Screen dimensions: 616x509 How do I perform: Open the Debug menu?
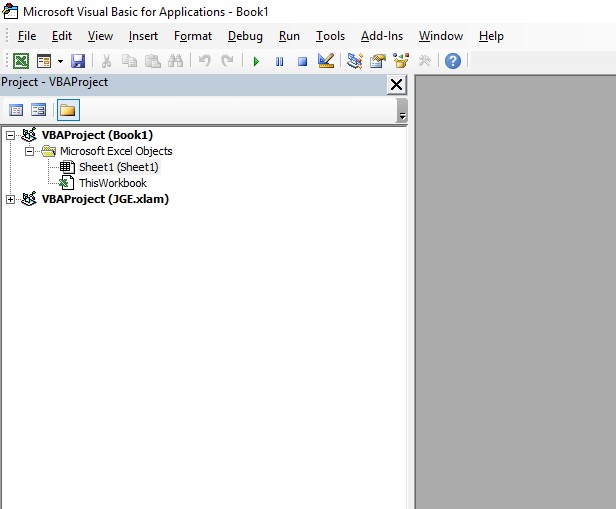[x=245, y=36]
